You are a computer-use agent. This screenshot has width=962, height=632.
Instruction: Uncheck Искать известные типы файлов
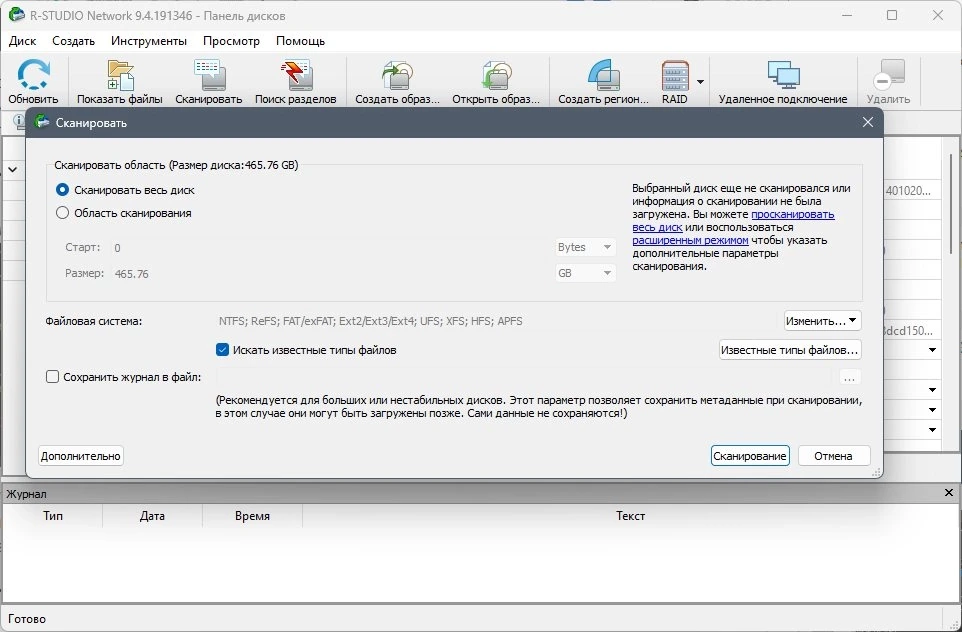point(222,350)
